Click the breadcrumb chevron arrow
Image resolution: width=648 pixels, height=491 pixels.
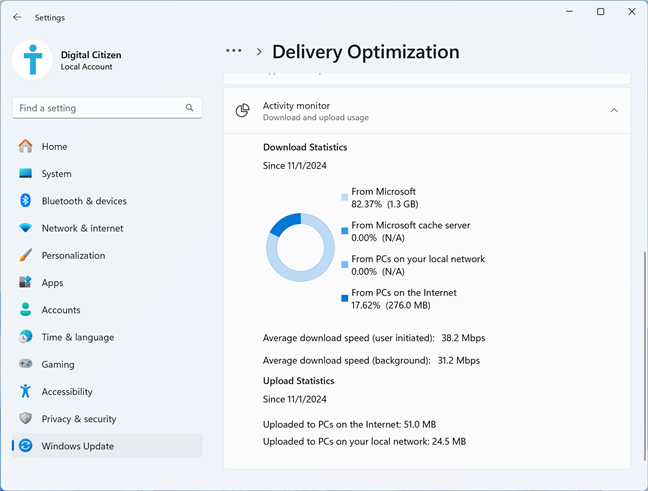tap(259, 52)
